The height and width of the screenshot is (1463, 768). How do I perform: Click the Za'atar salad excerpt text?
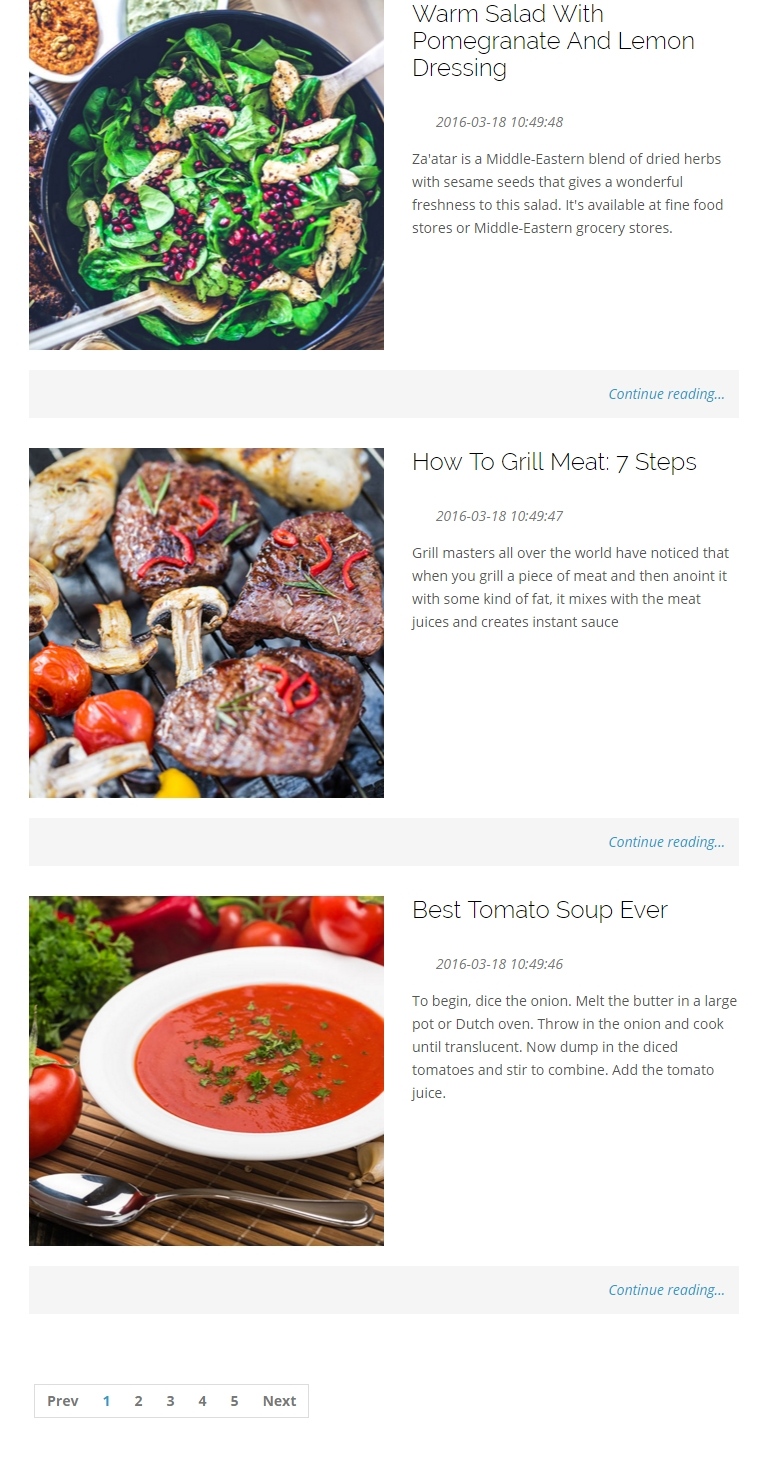point(567,193)
